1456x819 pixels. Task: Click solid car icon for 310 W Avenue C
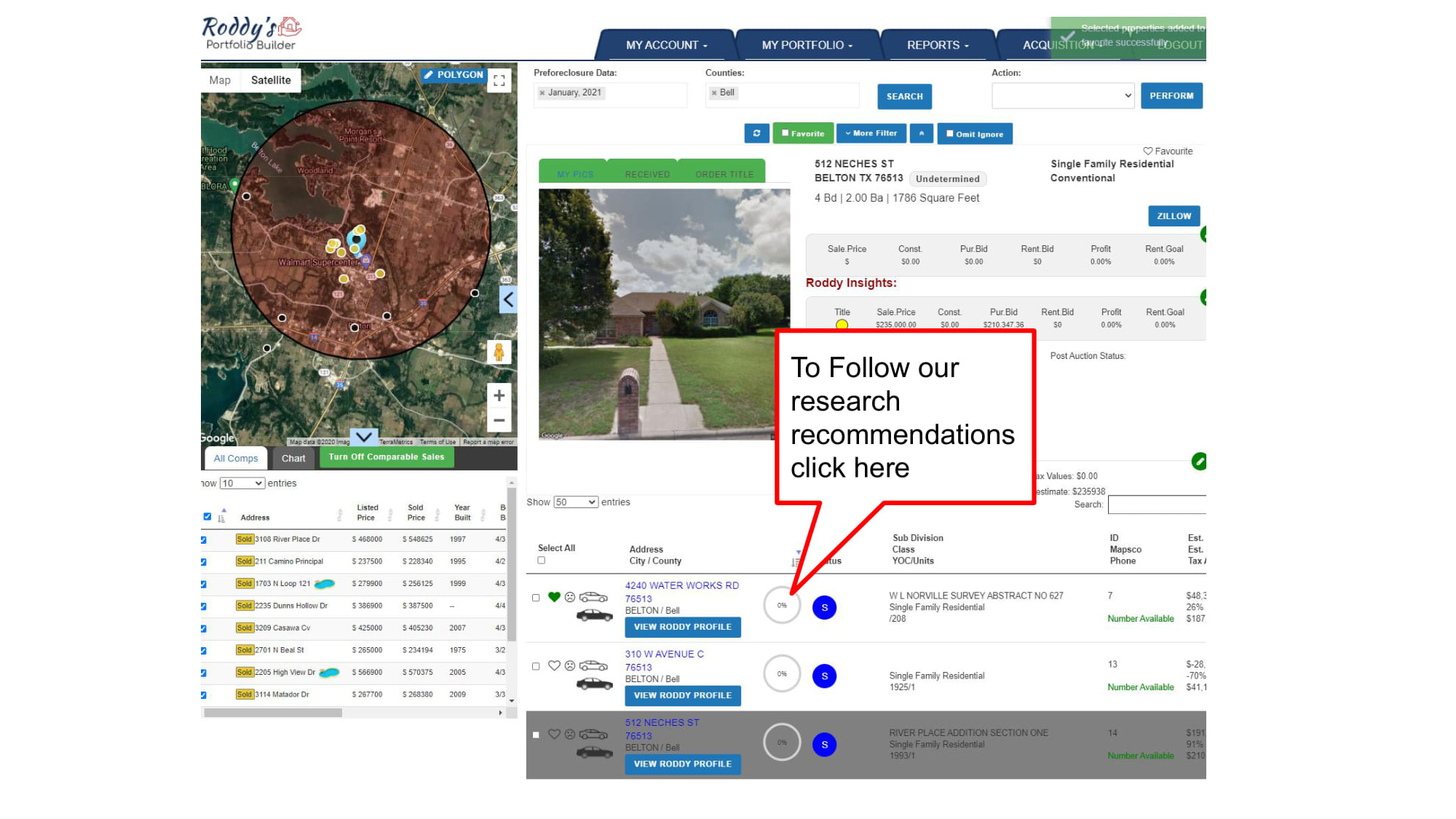point(595,684)
